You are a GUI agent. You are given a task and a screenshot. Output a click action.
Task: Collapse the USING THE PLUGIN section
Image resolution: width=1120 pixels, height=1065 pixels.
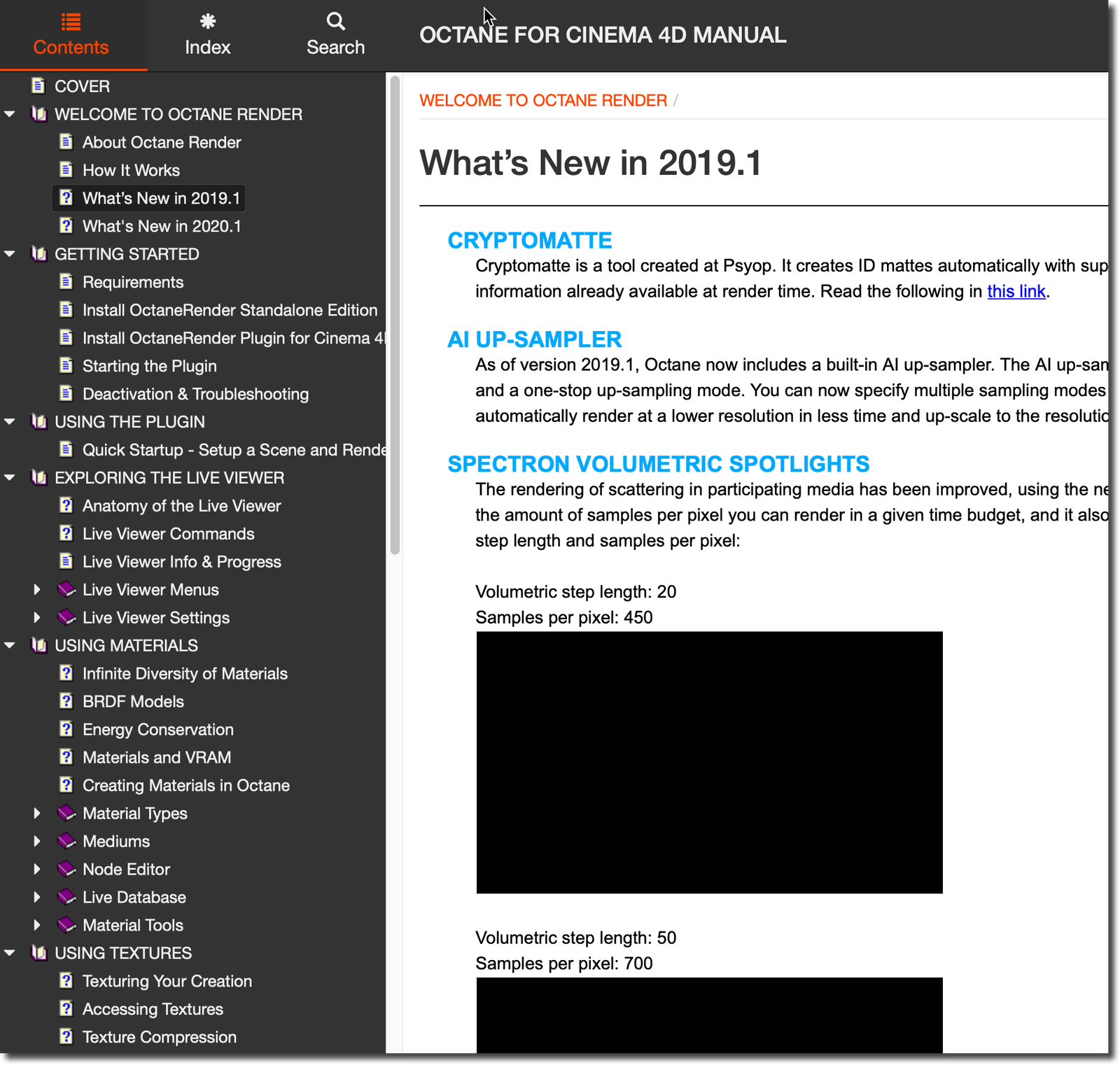(10, 422)
